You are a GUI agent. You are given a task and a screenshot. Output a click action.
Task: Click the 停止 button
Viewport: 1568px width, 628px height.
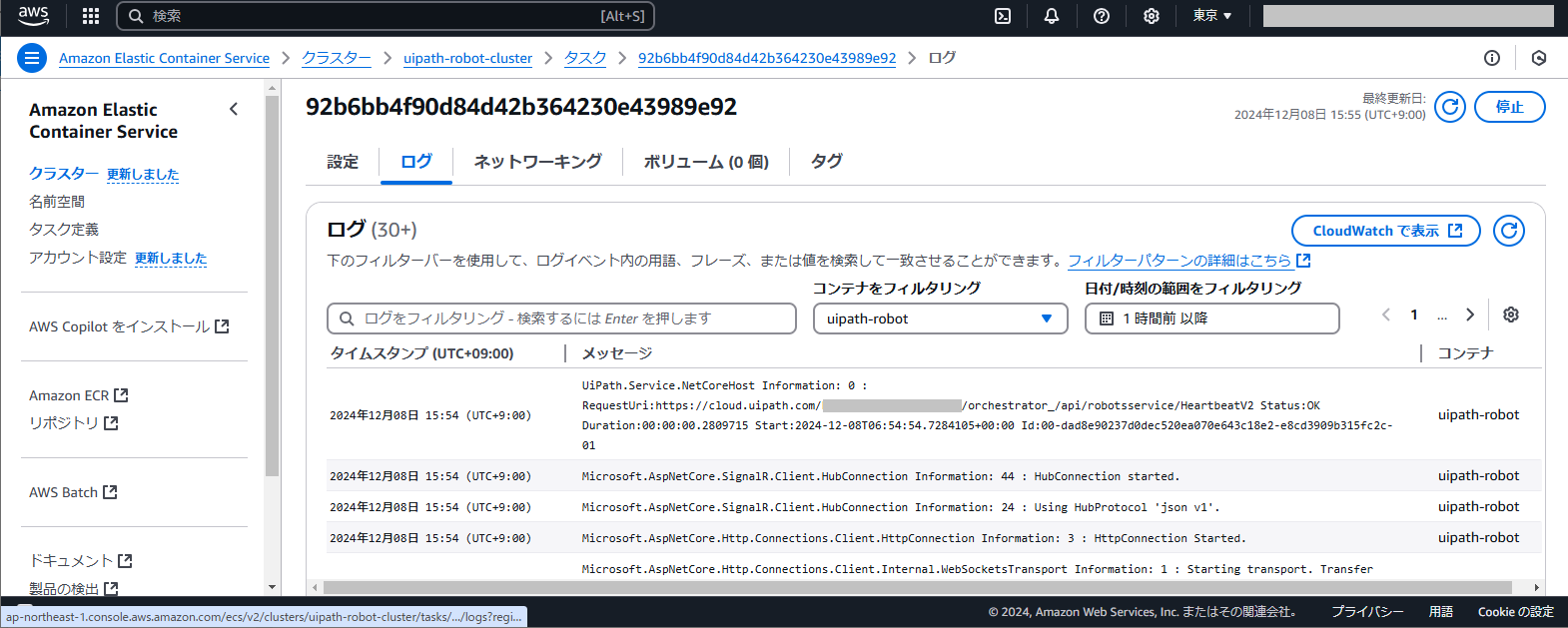click(1509, 107)
